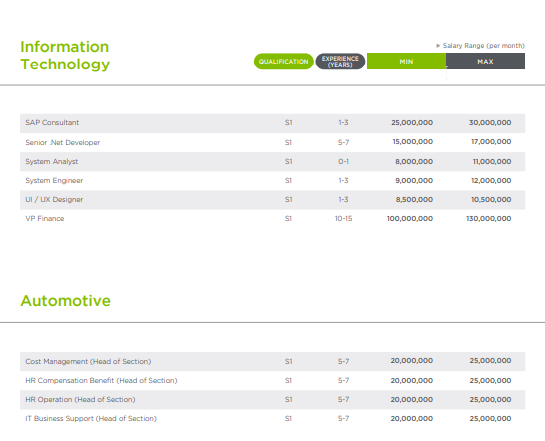Viewport: 545px width, 441px height.
Task: Click the Salary Range (per month) label
Action: [483, 46]
